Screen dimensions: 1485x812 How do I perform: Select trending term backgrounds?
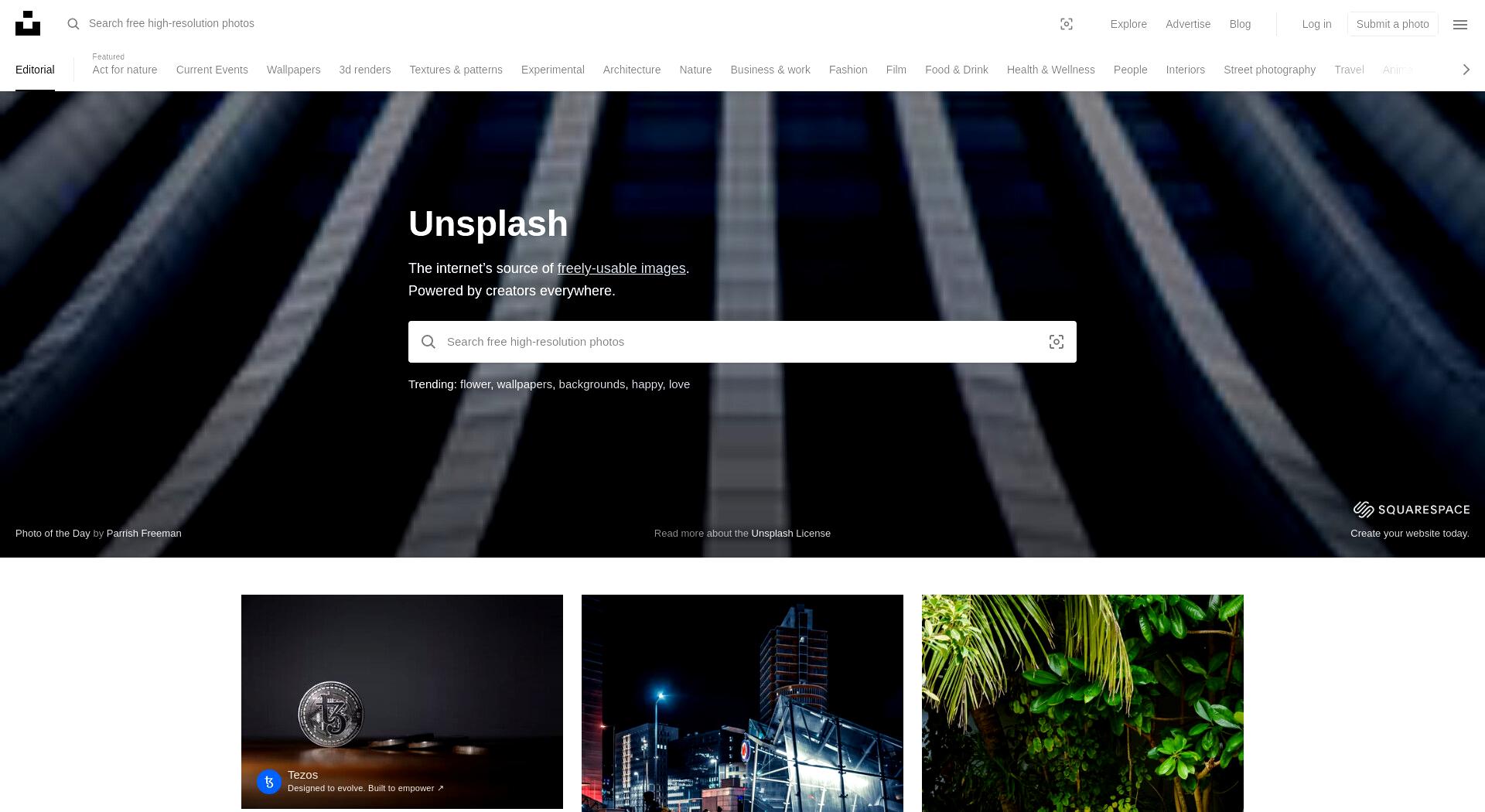[592, 384]
